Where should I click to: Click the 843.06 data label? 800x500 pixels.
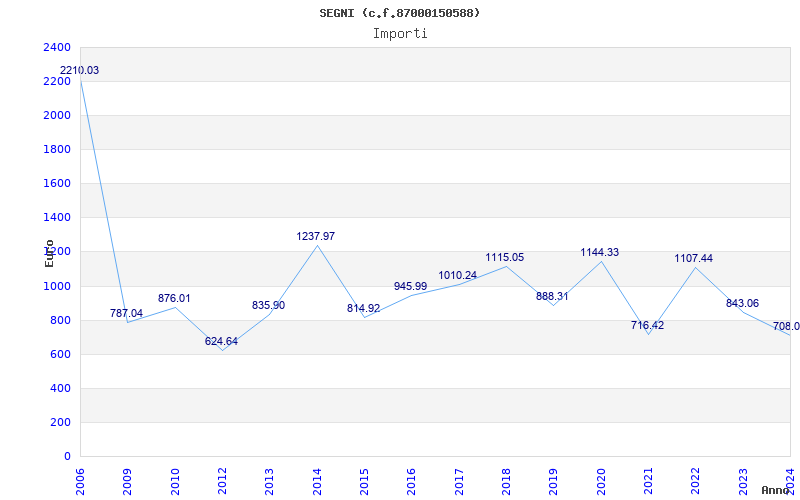coord(742,304)
